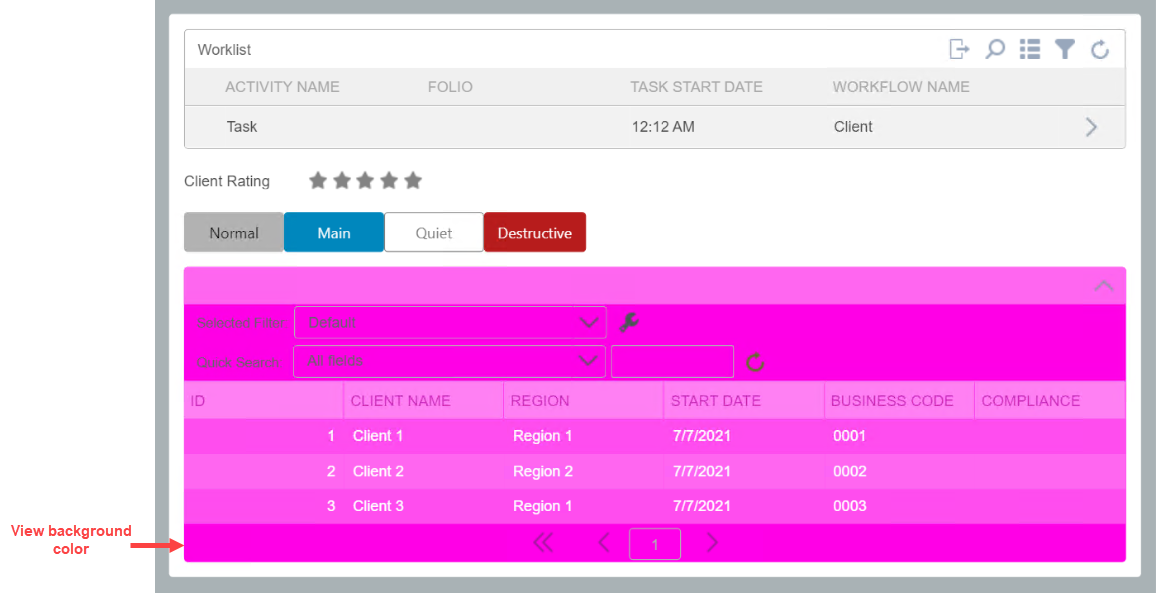Open the Selected Filter dropdown
Screen dimensions: 1156x594
tap(450, 323)
